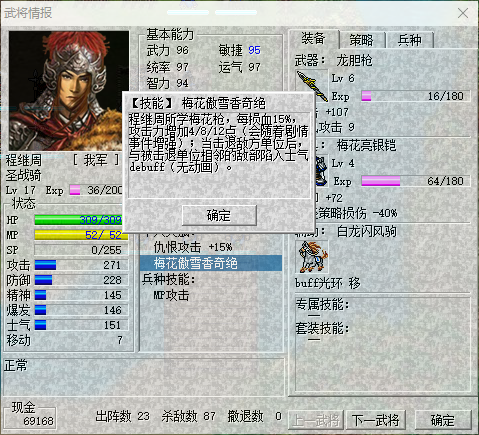Viewport: 479px width, 435px height.
Task: Confirm the skill description popup with 确定
Action: click(x=219, y=215)
